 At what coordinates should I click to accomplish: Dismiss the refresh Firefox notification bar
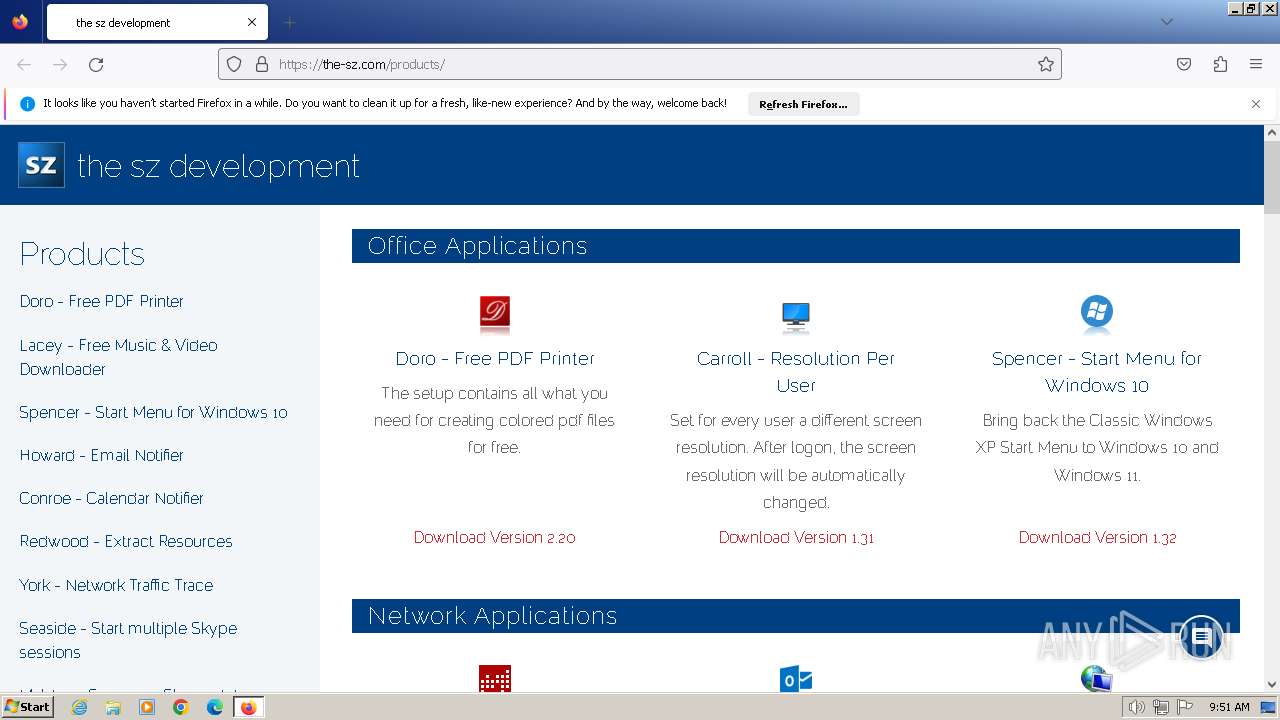pos(1256,104)
